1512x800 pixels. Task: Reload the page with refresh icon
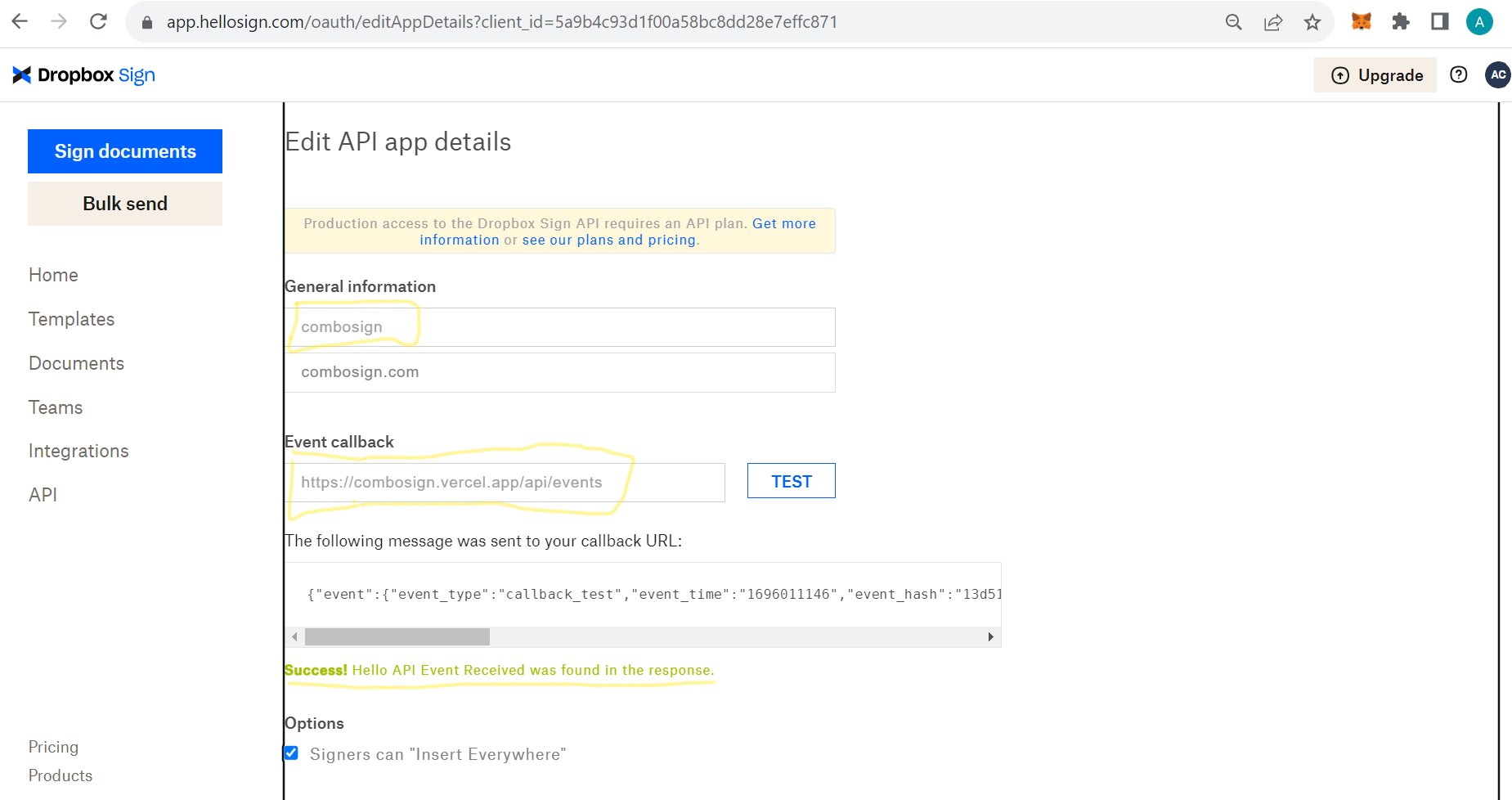click(98, 21)
